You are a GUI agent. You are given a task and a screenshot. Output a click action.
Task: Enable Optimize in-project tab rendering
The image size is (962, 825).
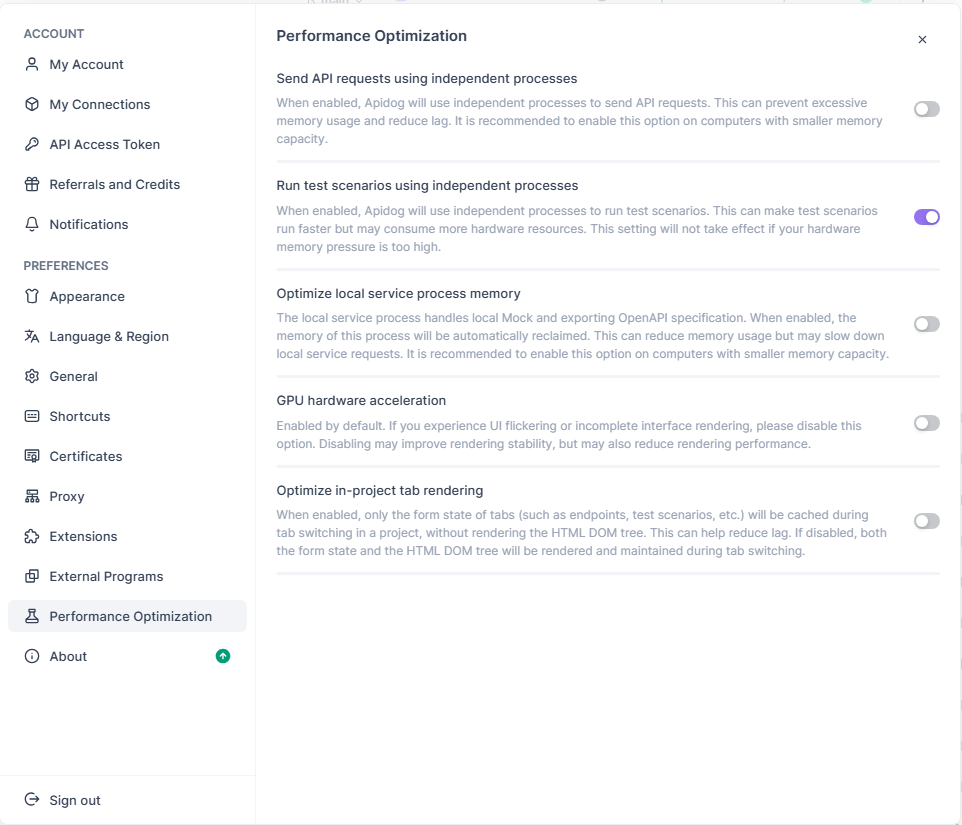click(x=926, y=521)
